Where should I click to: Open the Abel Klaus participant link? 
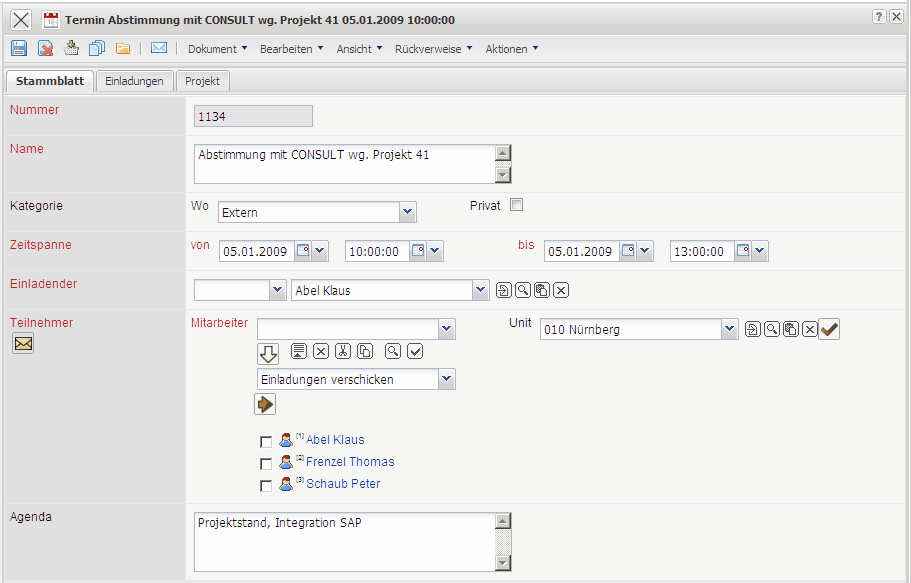click(x=335, y=439)
